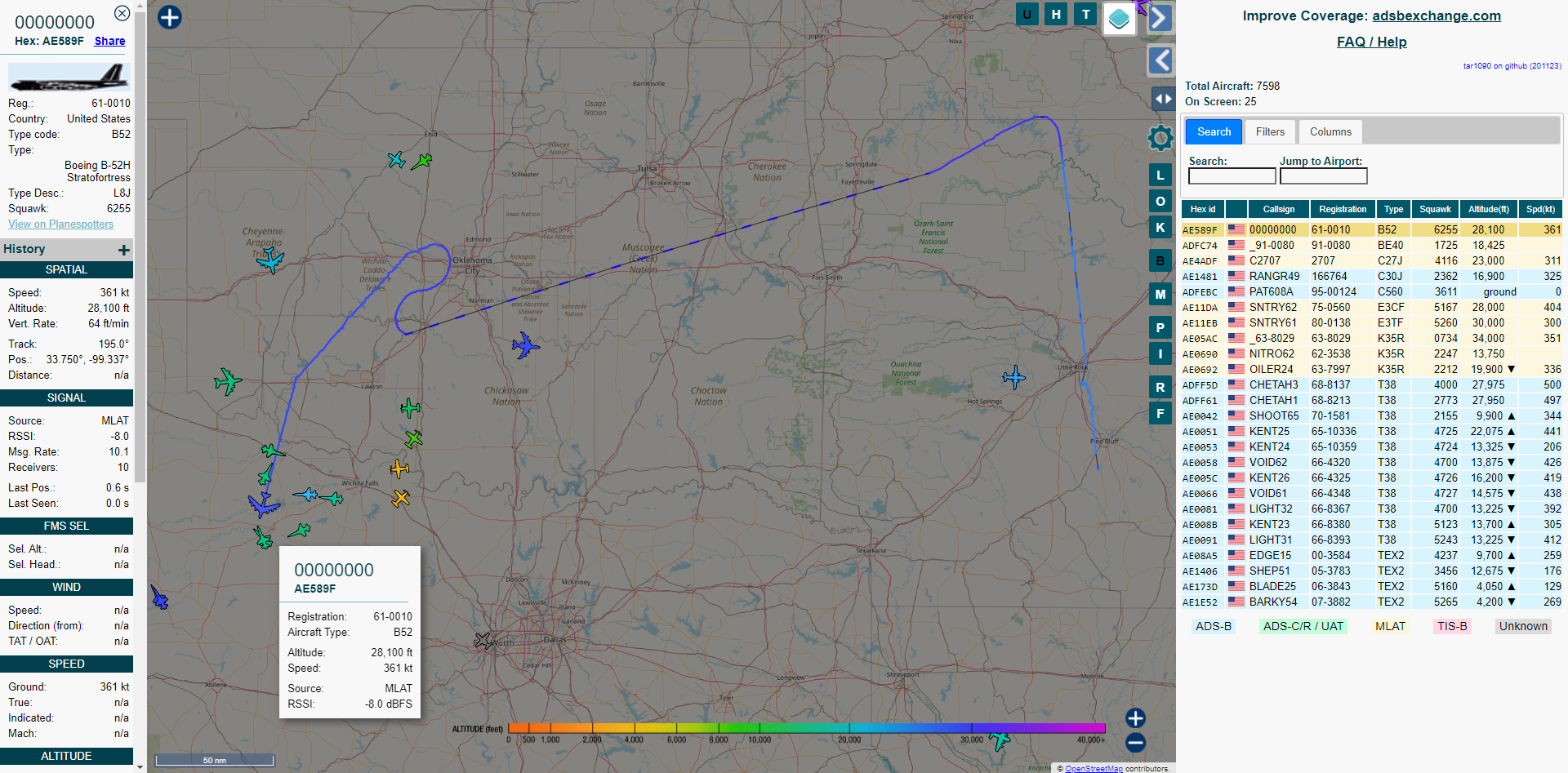Toggle the B map option button
This screenshot has width=1568, height=773.
pos(1160,261)
